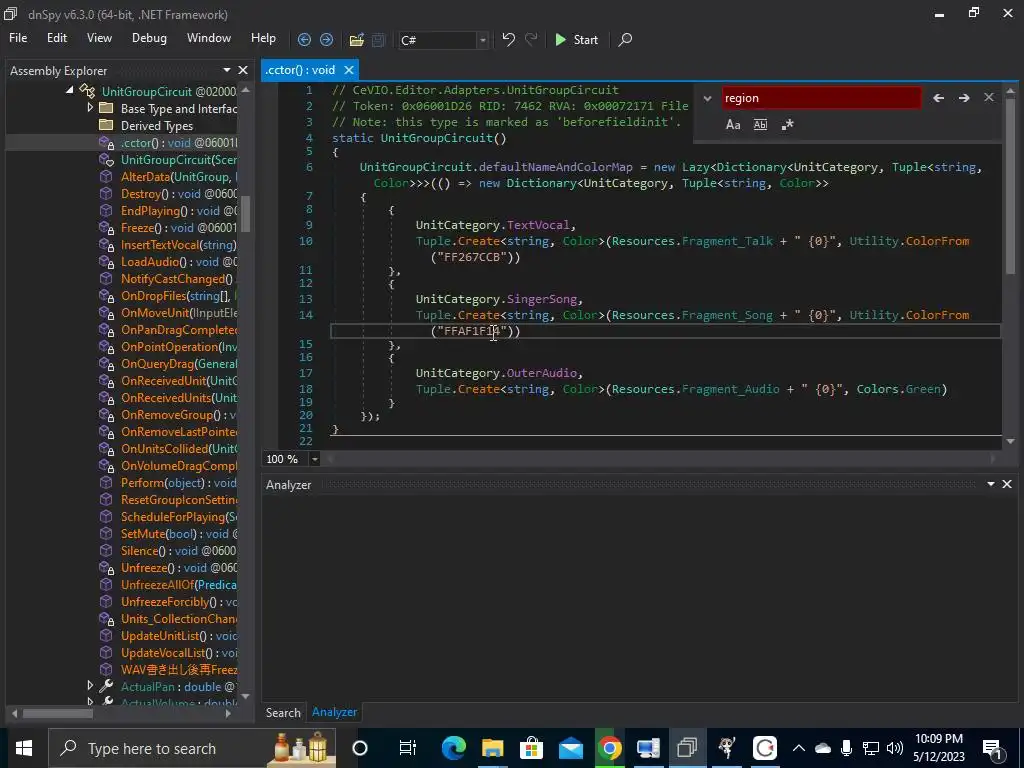Click method icon beside OnRemoveGroup()
This screenshot has height=768, width=1024.
[x=106, y=415]
